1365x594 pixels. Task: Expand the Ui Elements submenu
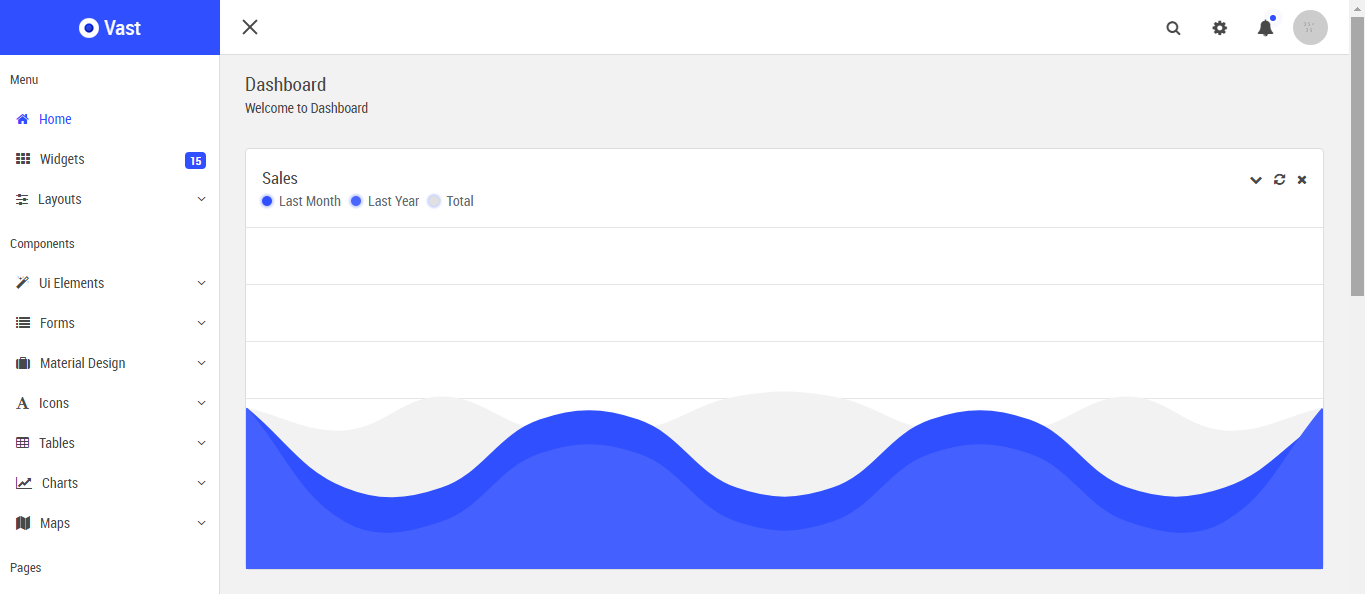click(201, 283)
